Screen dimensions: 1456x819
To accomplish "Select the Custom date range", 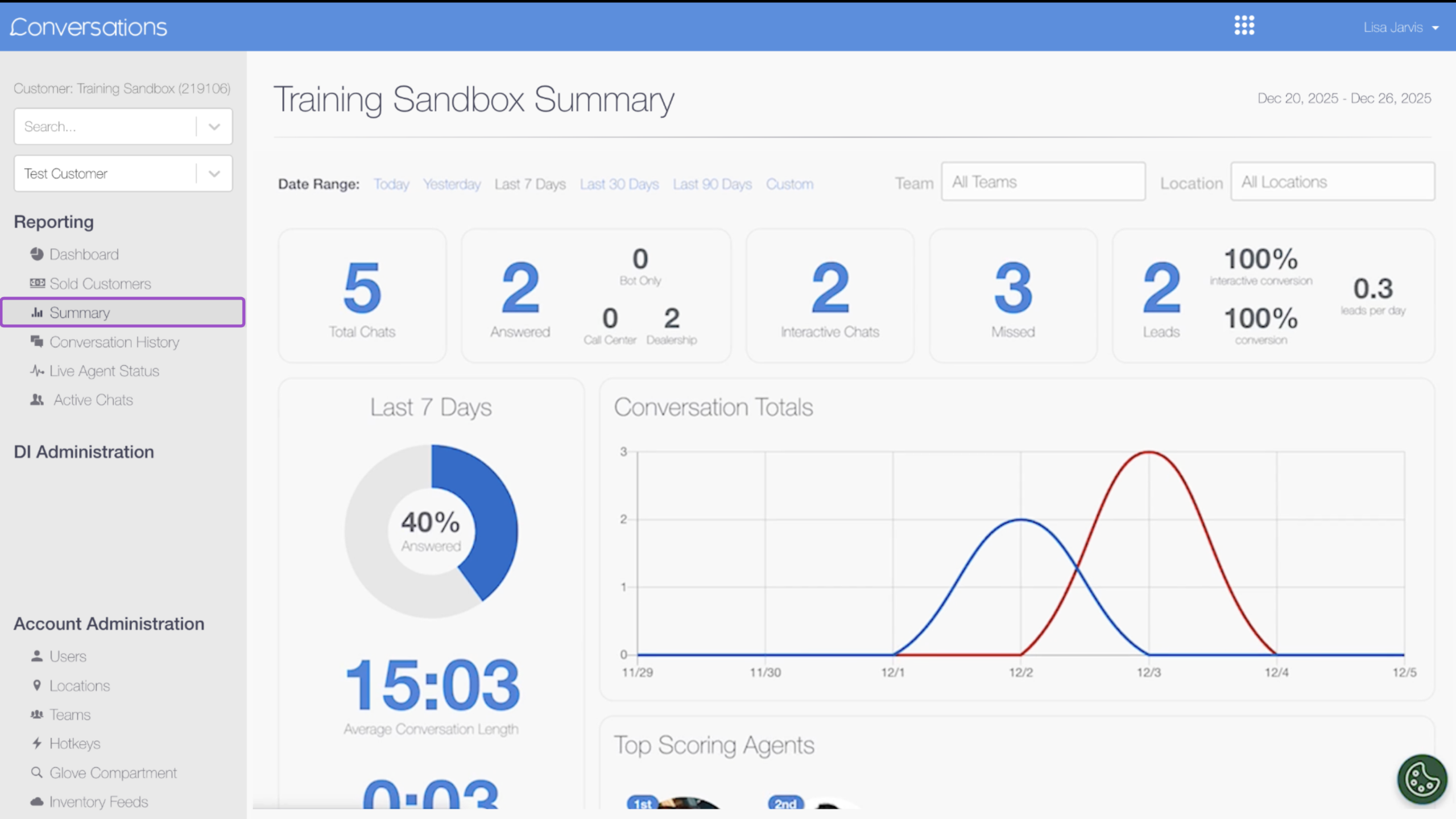I will tap(789, 184).
